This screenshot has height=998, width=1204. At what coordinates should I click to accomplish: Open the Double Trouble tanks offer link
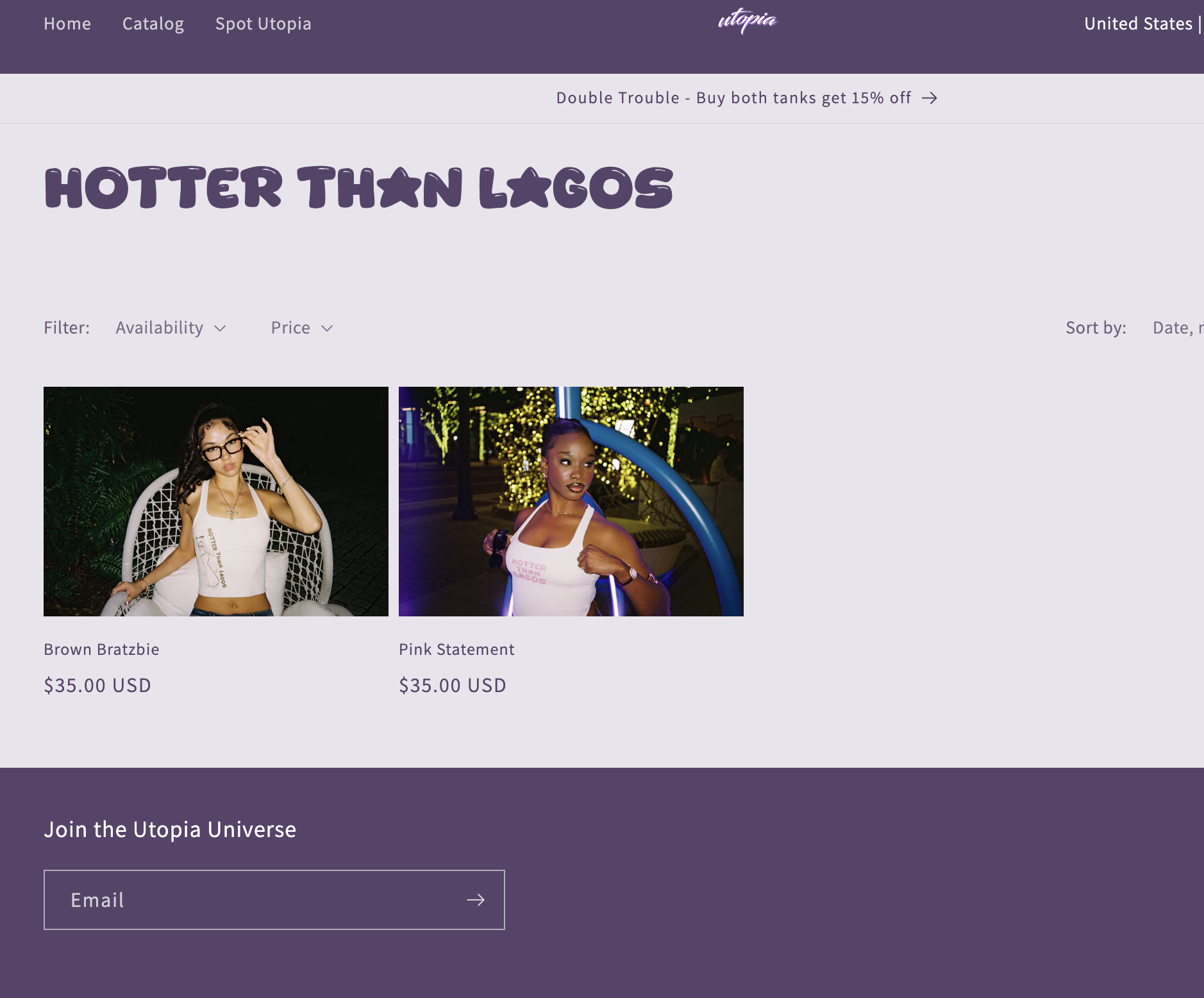(733, 97)
